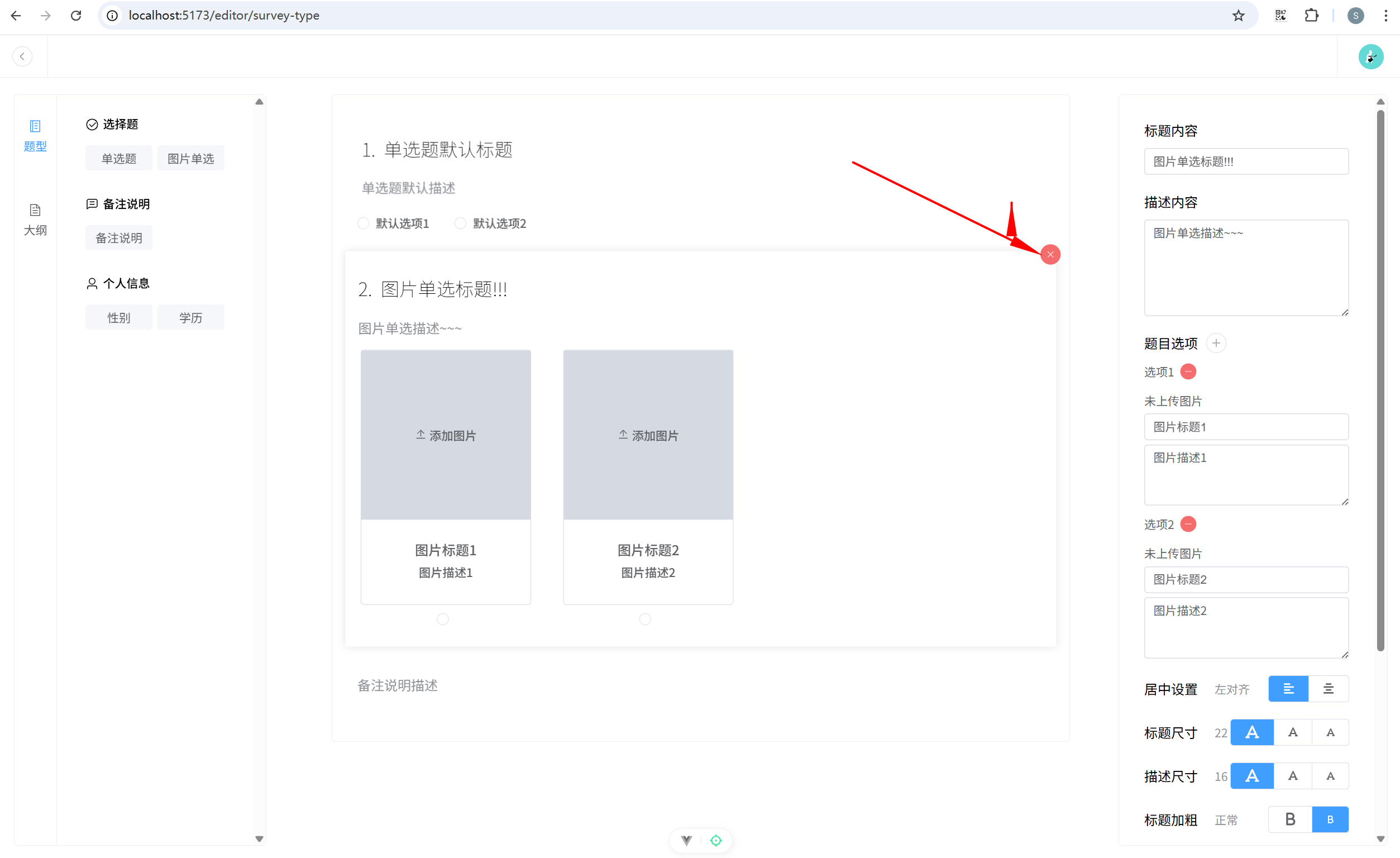Select radio 默认选项1
Viewport: 1400px width, 858px height.
tap(363, 223)
